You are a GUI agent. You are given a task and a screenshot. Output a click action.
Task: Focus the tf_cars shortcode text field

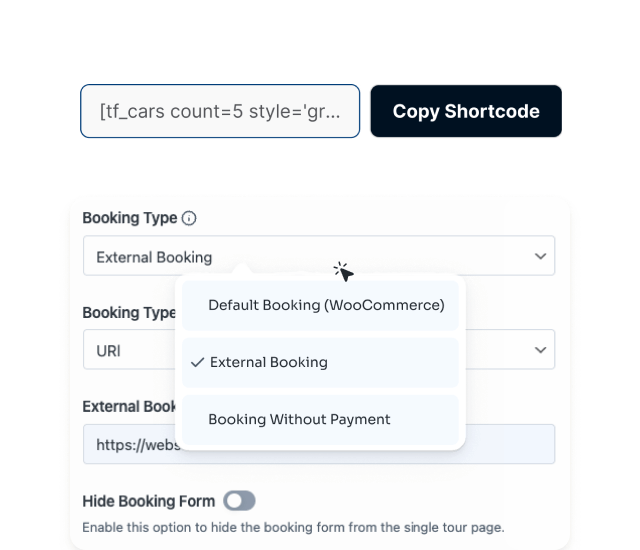(220, 111)
